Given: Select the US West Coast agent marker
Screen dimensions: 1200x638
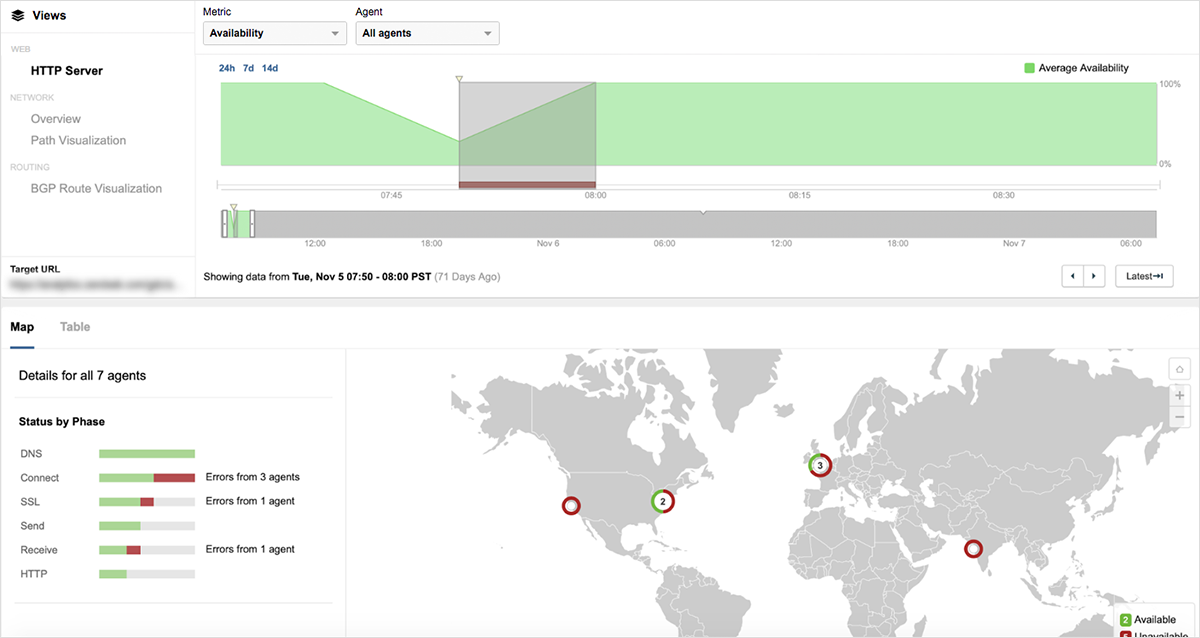Looking at the screenshot, I should coord(571,506).
